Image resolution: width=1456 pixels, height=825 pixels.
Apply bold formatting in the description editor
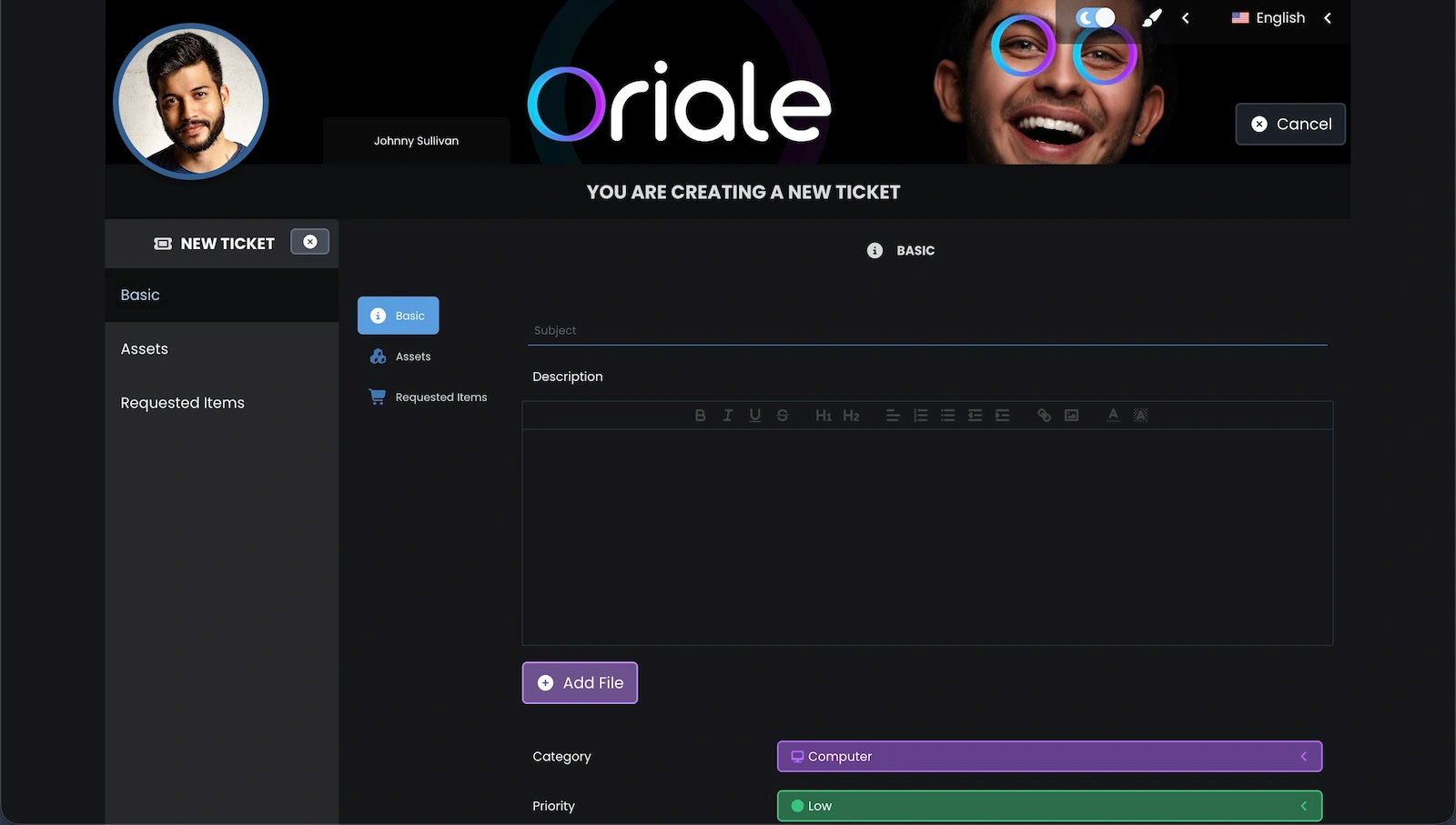[701, 415]
